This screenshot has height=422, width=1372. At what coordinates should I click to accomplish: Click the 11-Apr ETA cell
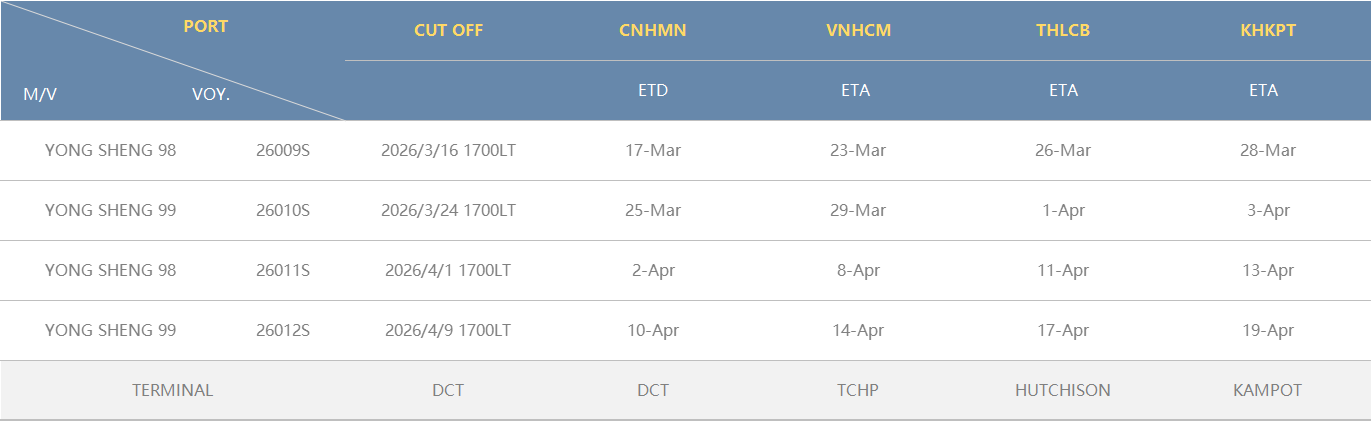(x=1063, y=271)
